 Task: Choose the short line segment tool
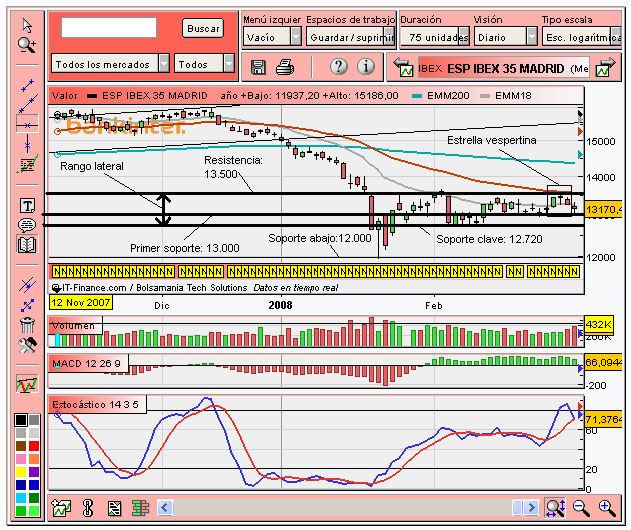(x=27, y=86)
